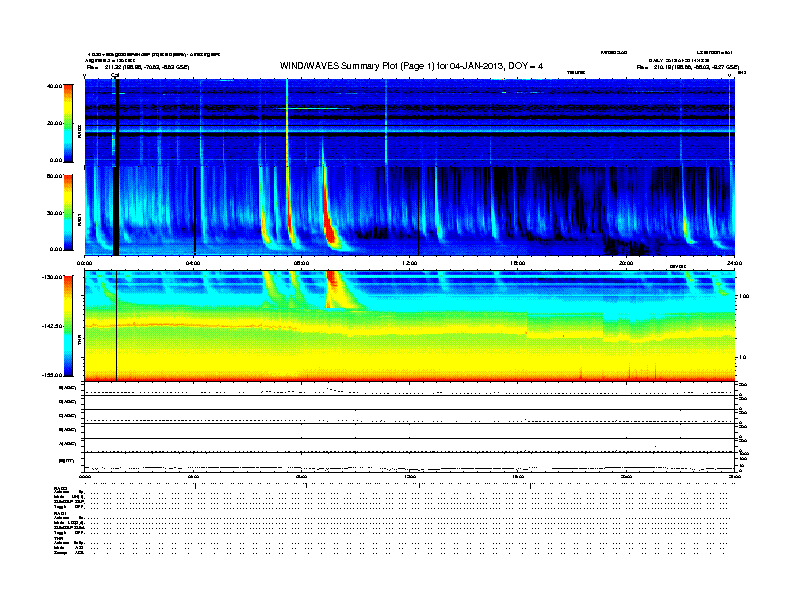
Task: Click 04:00 tick label under RAD1 panel
Action: click(193, 263)
